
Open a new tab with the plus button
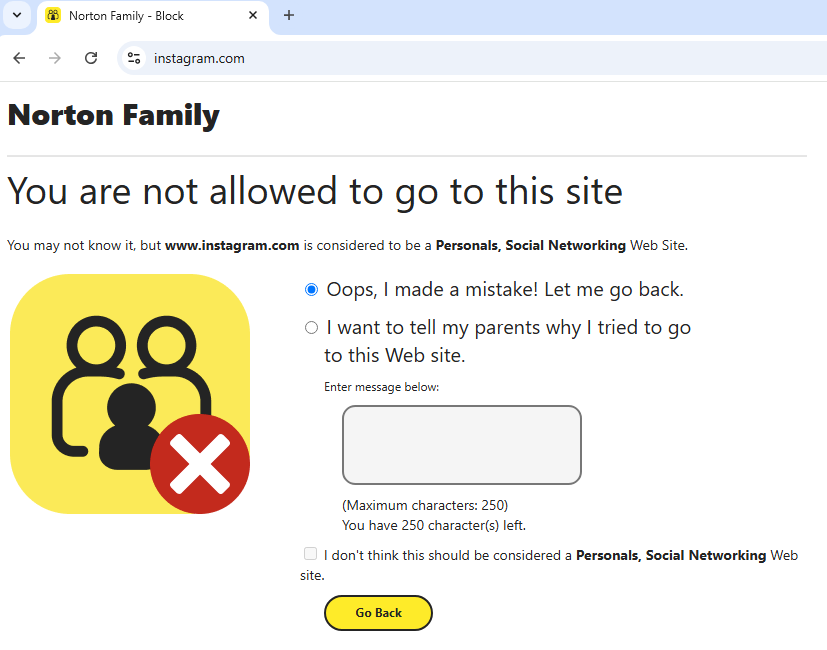coord(289,15)
